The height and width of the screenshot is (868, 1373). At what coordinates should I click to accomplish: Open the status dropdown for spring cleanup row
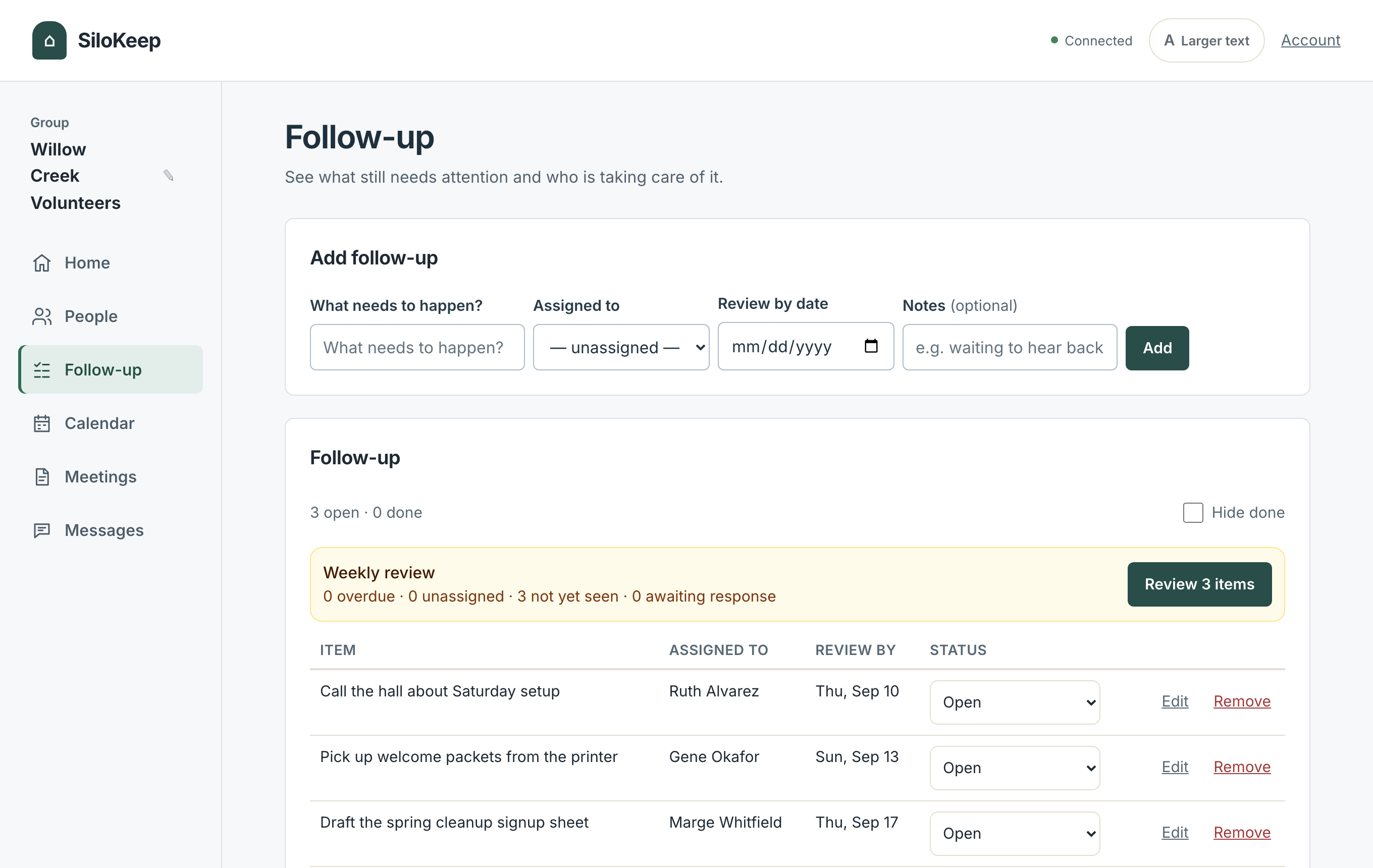coord(1015,833)
